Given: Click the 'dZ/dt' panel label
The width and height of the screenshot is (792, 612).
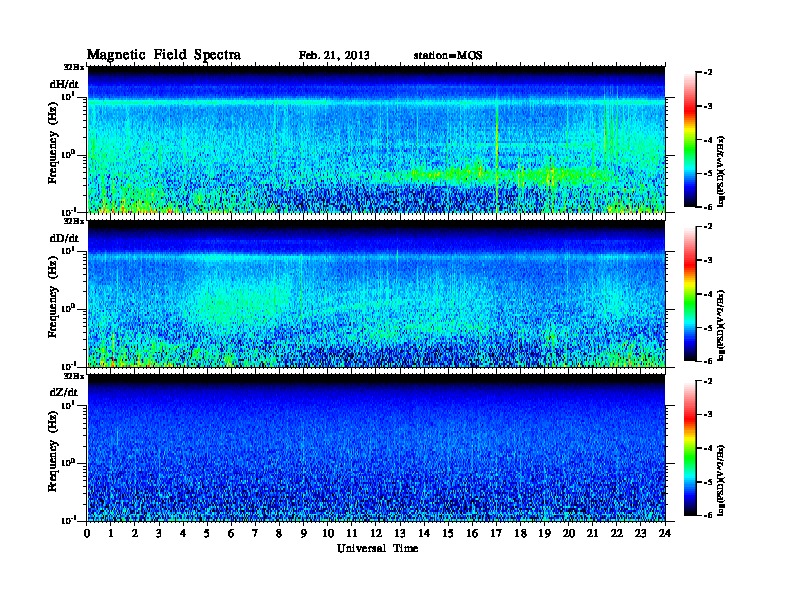Looking at the screenshot, I should 64,392.
